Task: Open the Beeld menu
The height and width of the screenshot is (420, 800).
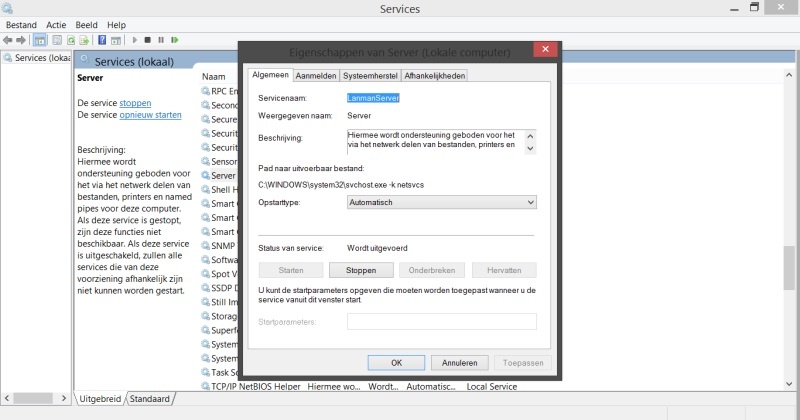Action: point(86,24)
